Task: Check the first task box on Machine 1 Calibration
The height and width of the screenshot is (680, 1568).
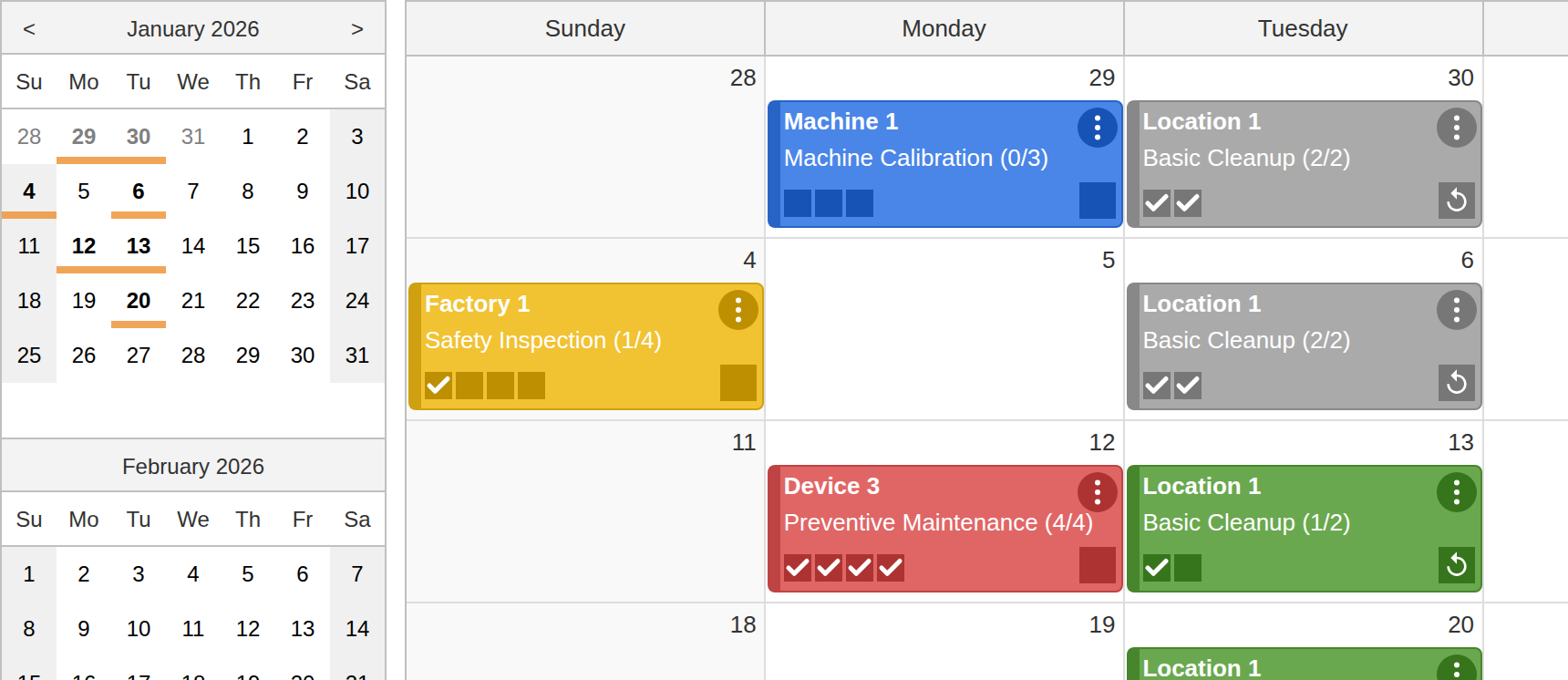Action: point(798,202)
